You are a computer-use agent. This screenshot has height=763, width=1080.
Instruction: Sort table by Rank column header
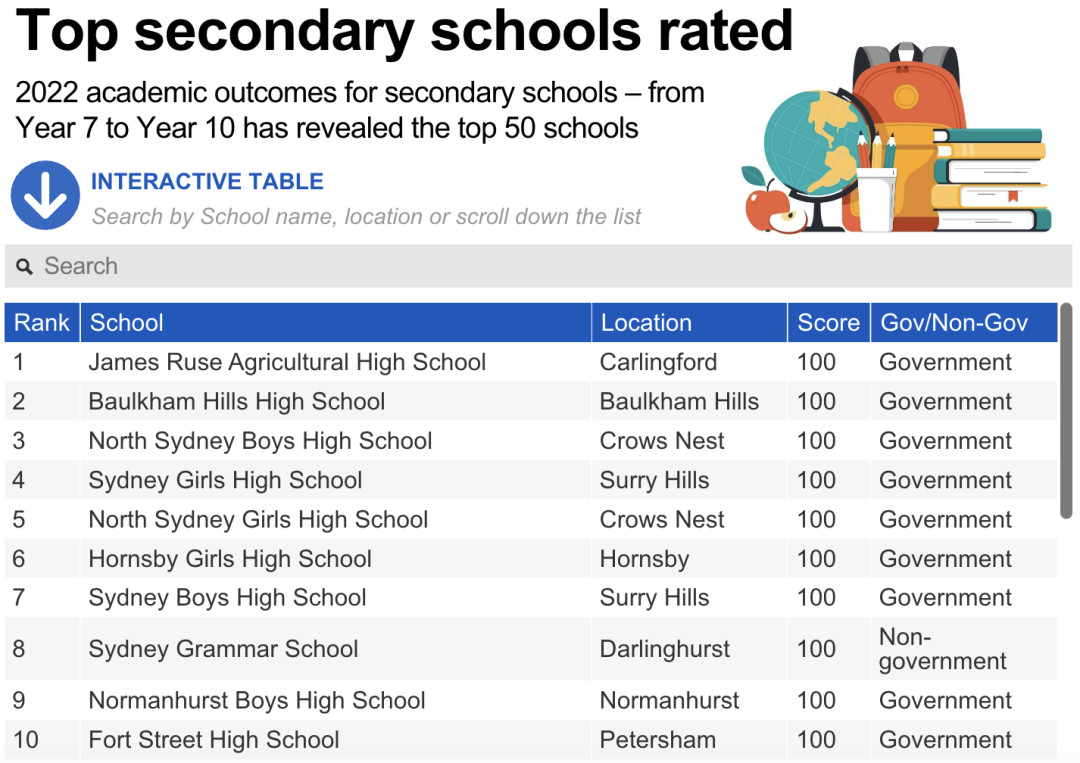click(42, 322)
